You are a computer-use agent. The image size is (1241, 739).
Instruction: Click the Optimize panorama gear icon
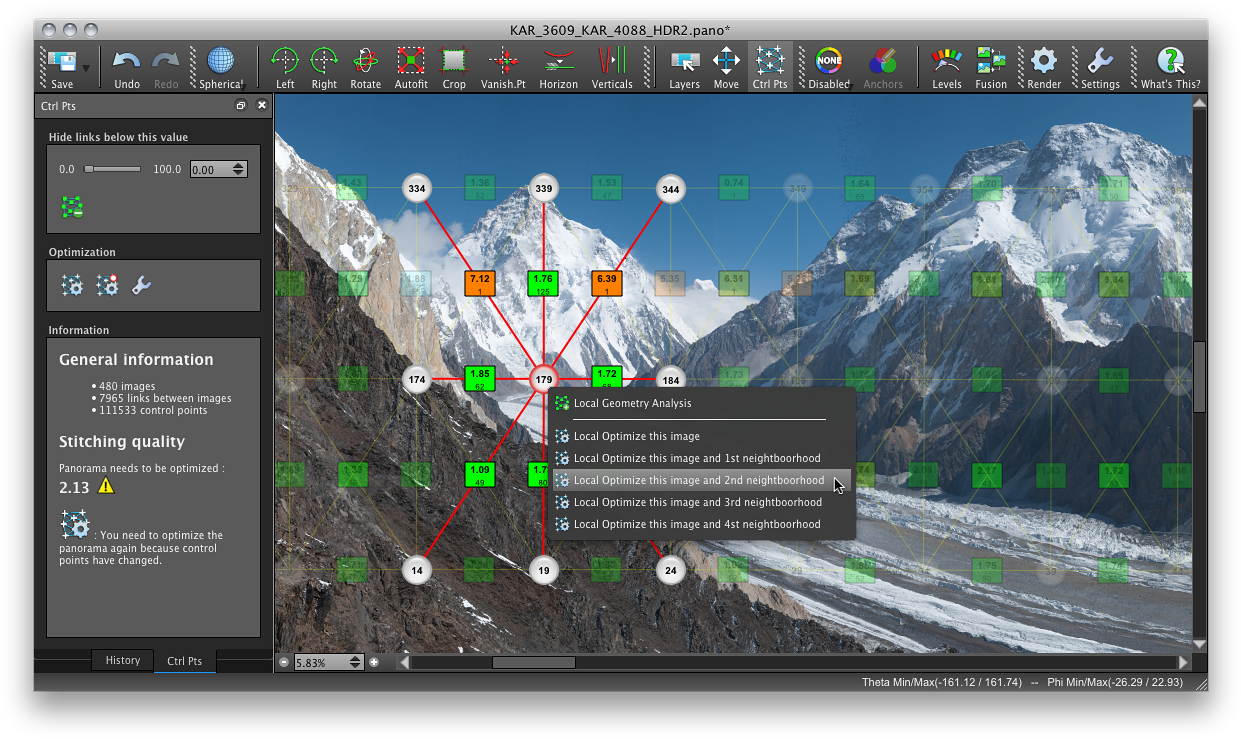72,286
